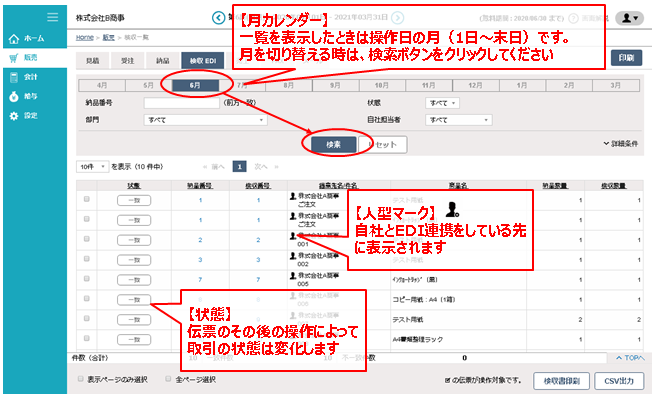Viewport: 653px width, 394px height.
Task: Click the 検収書印刷 button
Action: 561,381
